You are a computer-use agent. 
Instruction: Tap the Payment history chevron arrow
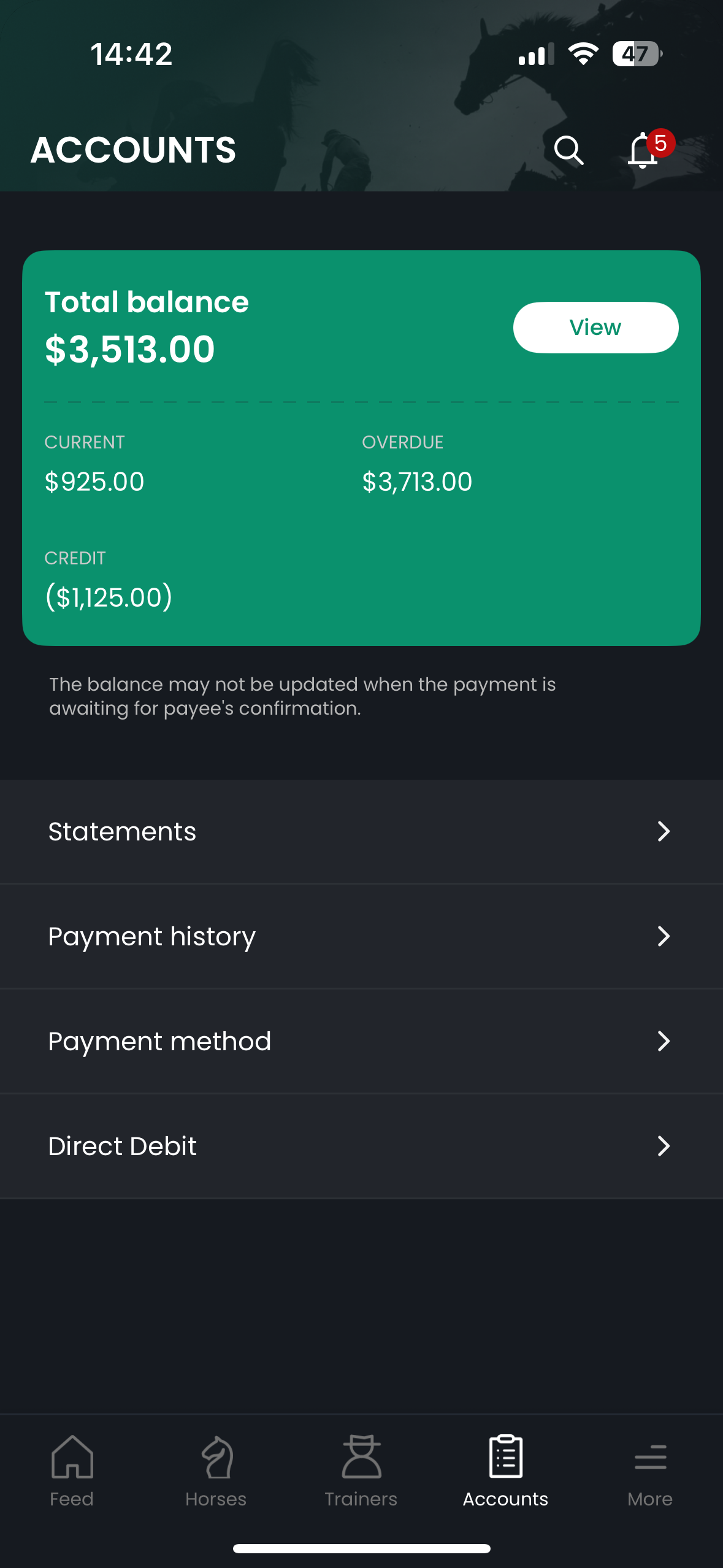(x=664, y=936)
